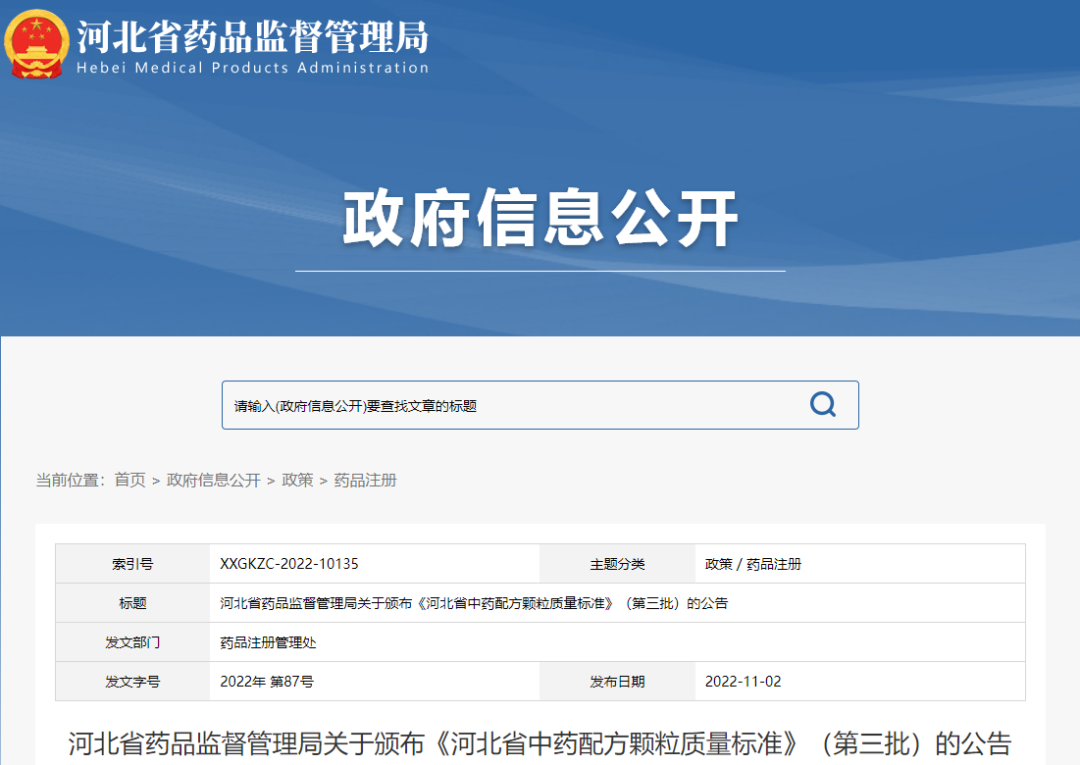Open the 政策 breadcrumb link

pyautogui.click(x=299, y=480)
